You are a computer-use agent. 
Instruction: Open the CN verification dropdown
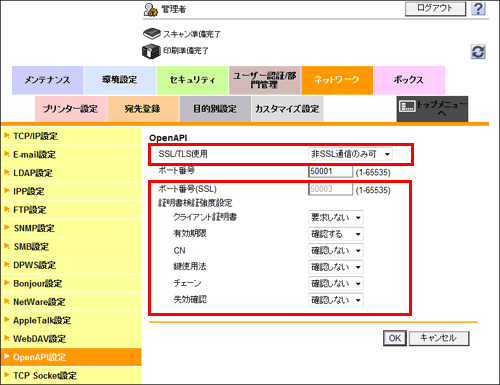[x=336, y=250]
